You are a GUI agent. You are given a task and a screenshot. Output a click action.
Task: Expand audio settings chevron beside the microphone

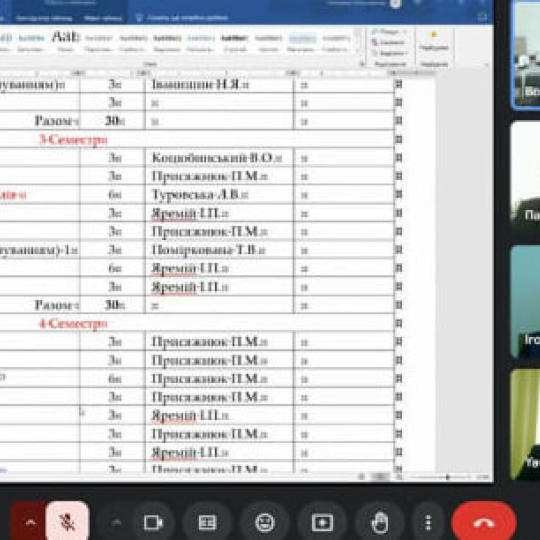point(30,523)
